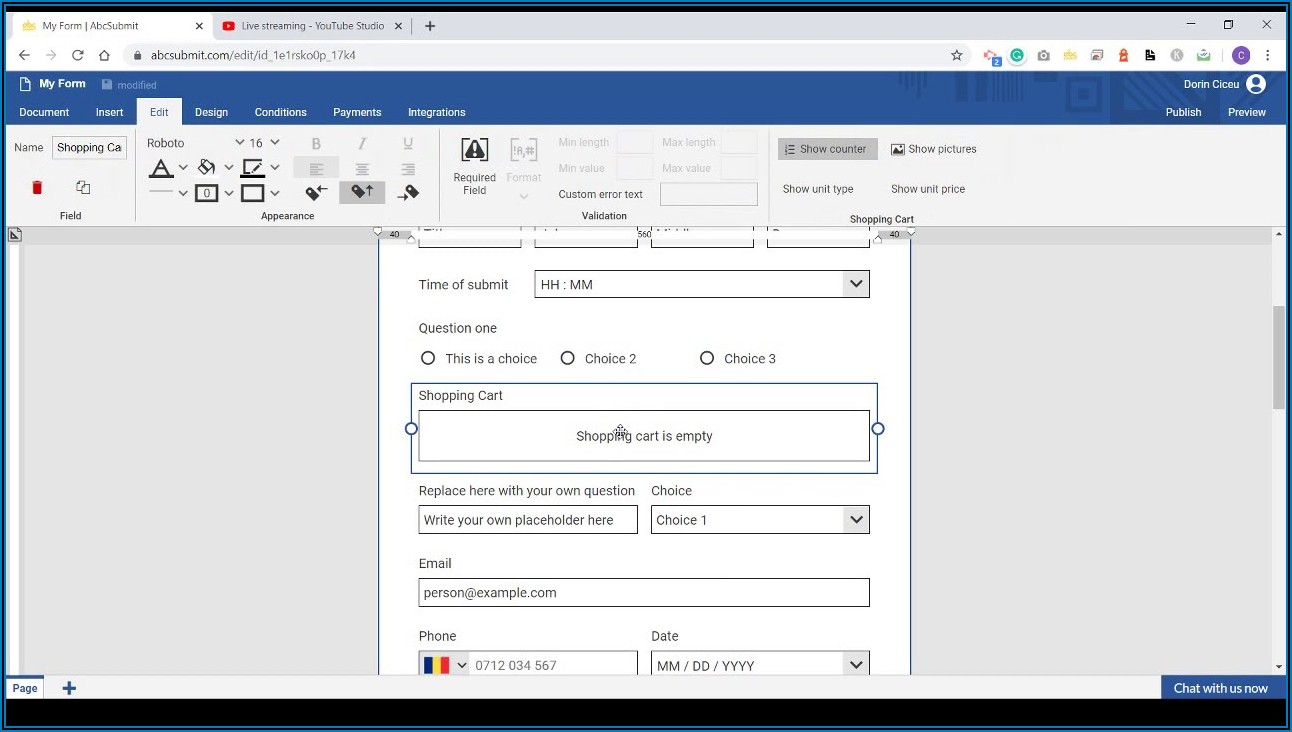Expand the Time of submit HH : MM dropdown
Viewport: 1292px width, 732px height.
[x=855, y=284]
